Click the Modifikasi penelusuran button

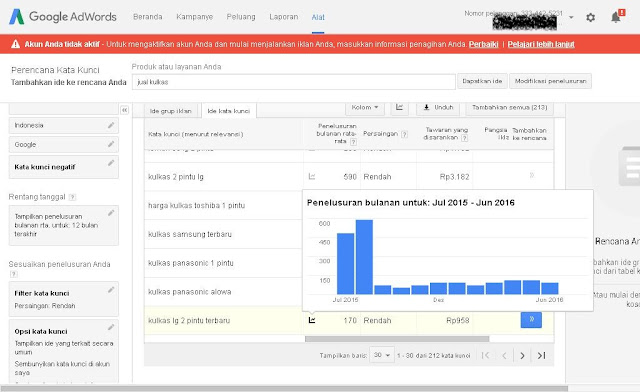click(550, 81)
